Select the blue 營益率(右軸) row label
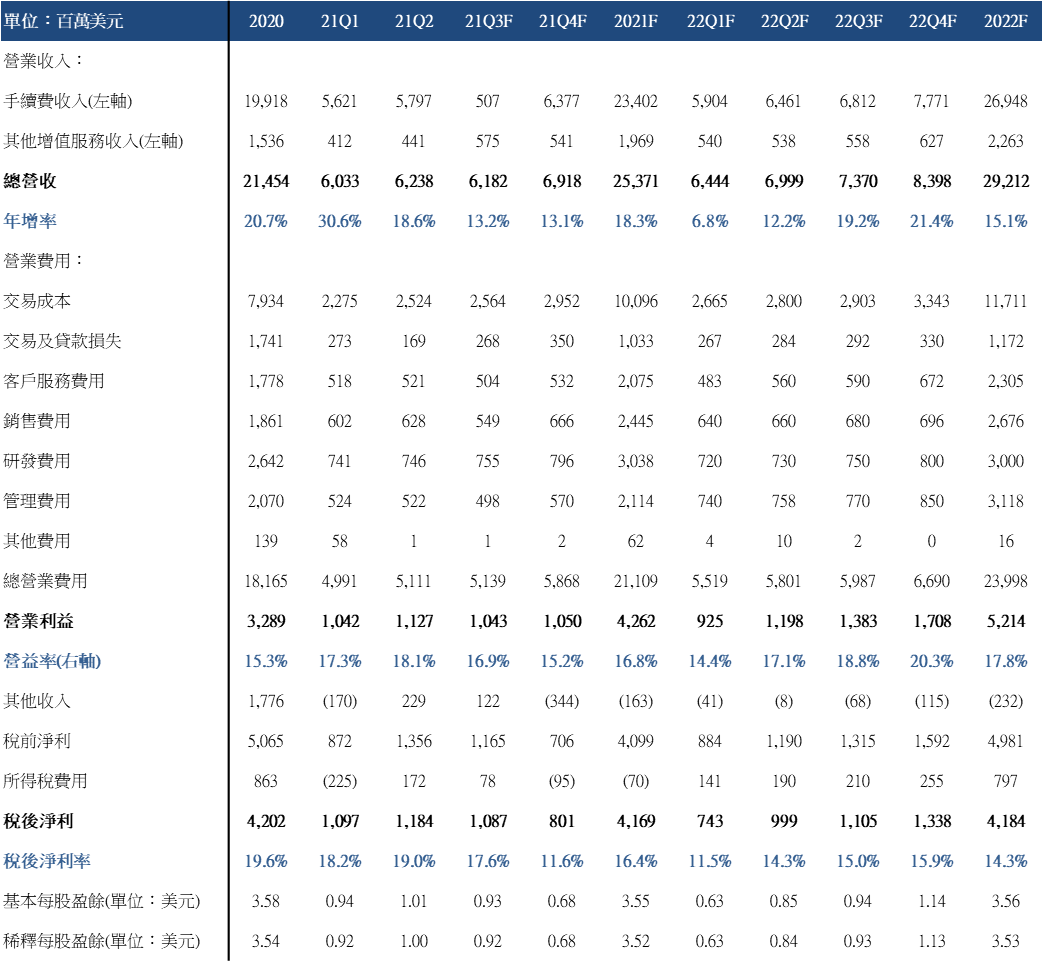This screenshot has width=1043, height=961. pyautogui.click(x=52, y=661)
